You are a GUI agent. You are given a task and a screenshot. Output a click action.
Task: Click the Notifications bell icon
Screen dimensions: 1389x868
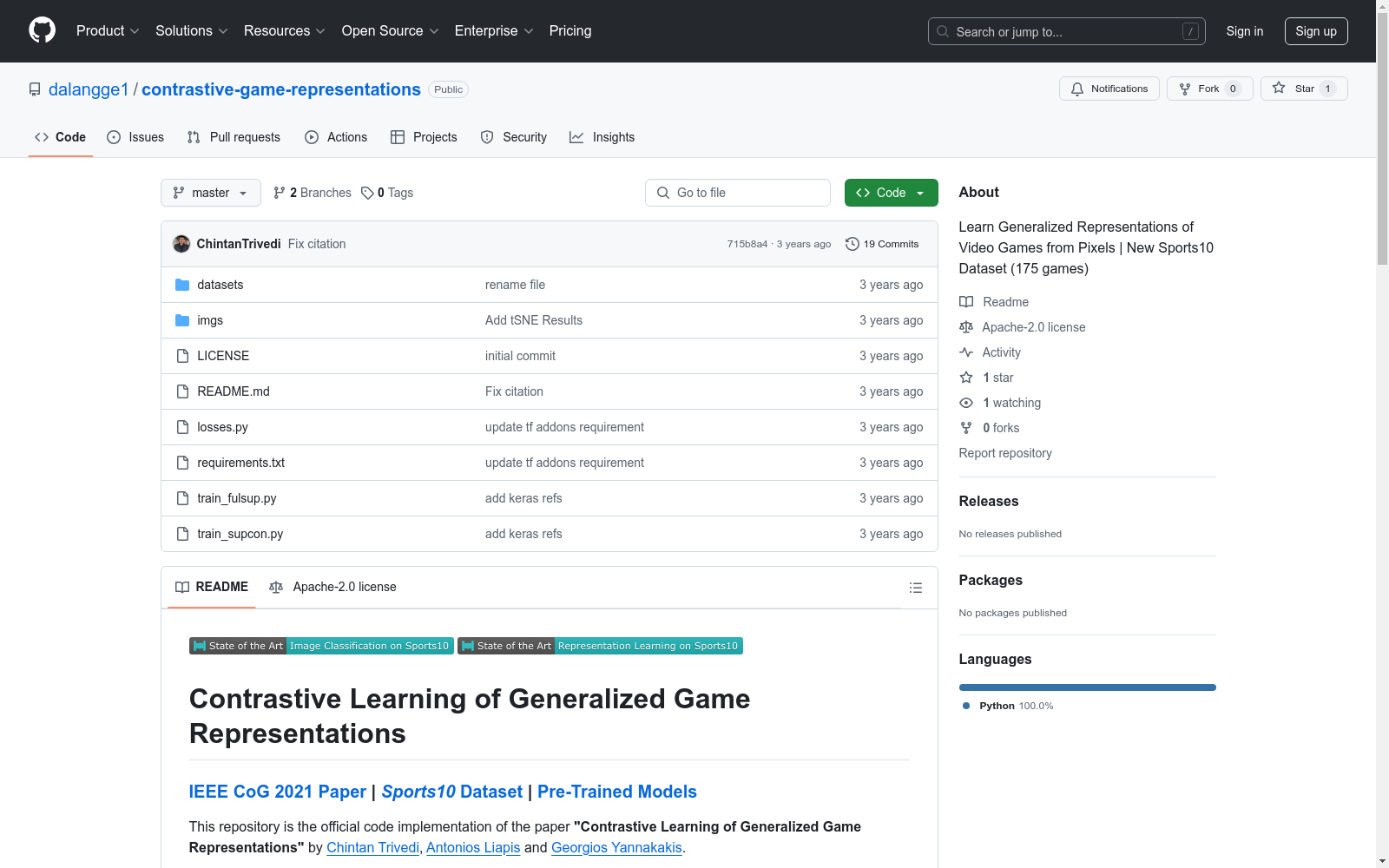(1077, 89)
